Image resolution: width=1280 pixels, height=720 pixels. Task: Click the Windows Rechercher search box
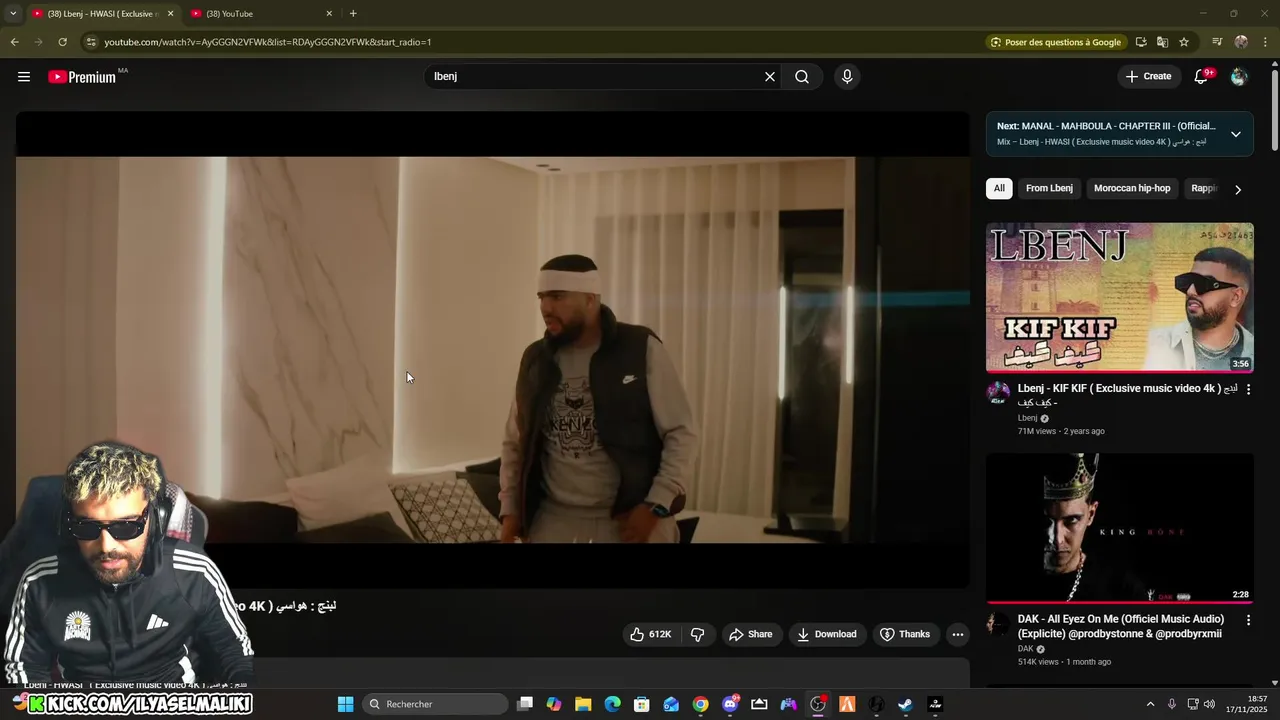coord(435,704)
